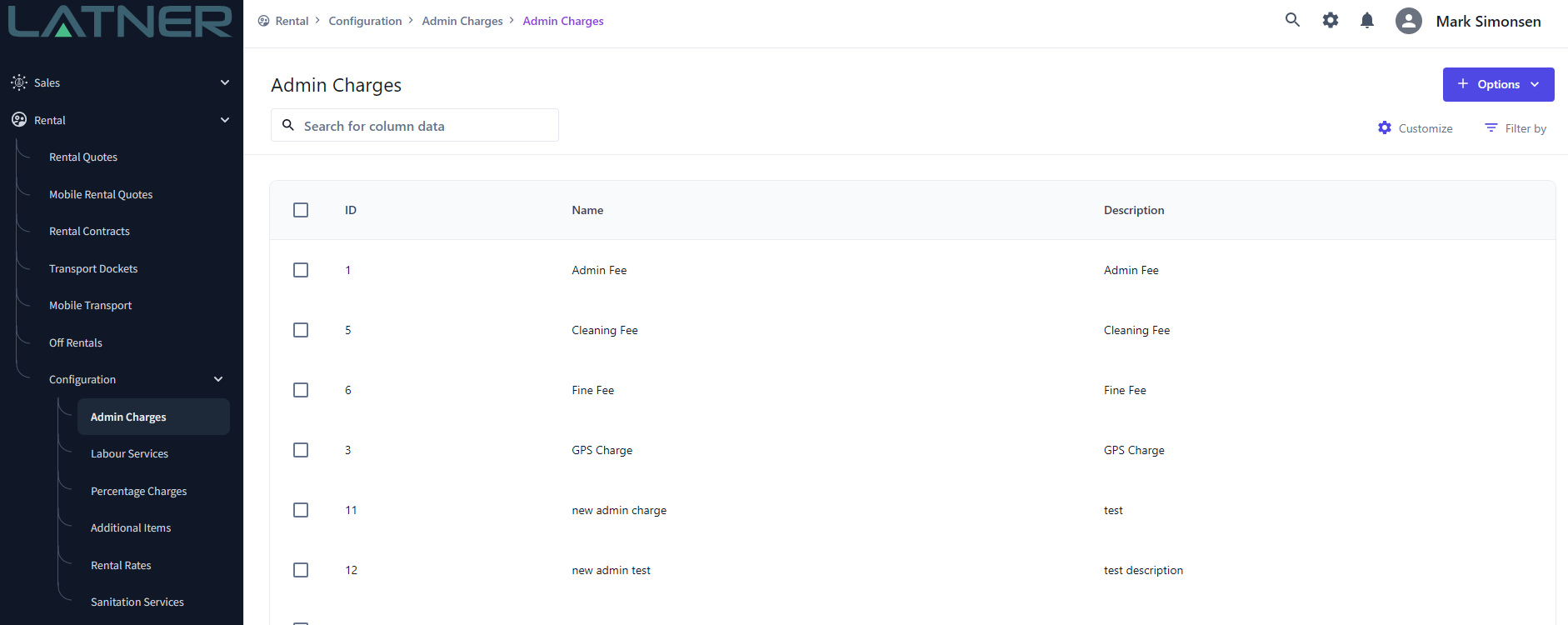Screen dimensions: 1568x625
Task: Open Labour Services in sidebar
Action: (x=129, y=453)
